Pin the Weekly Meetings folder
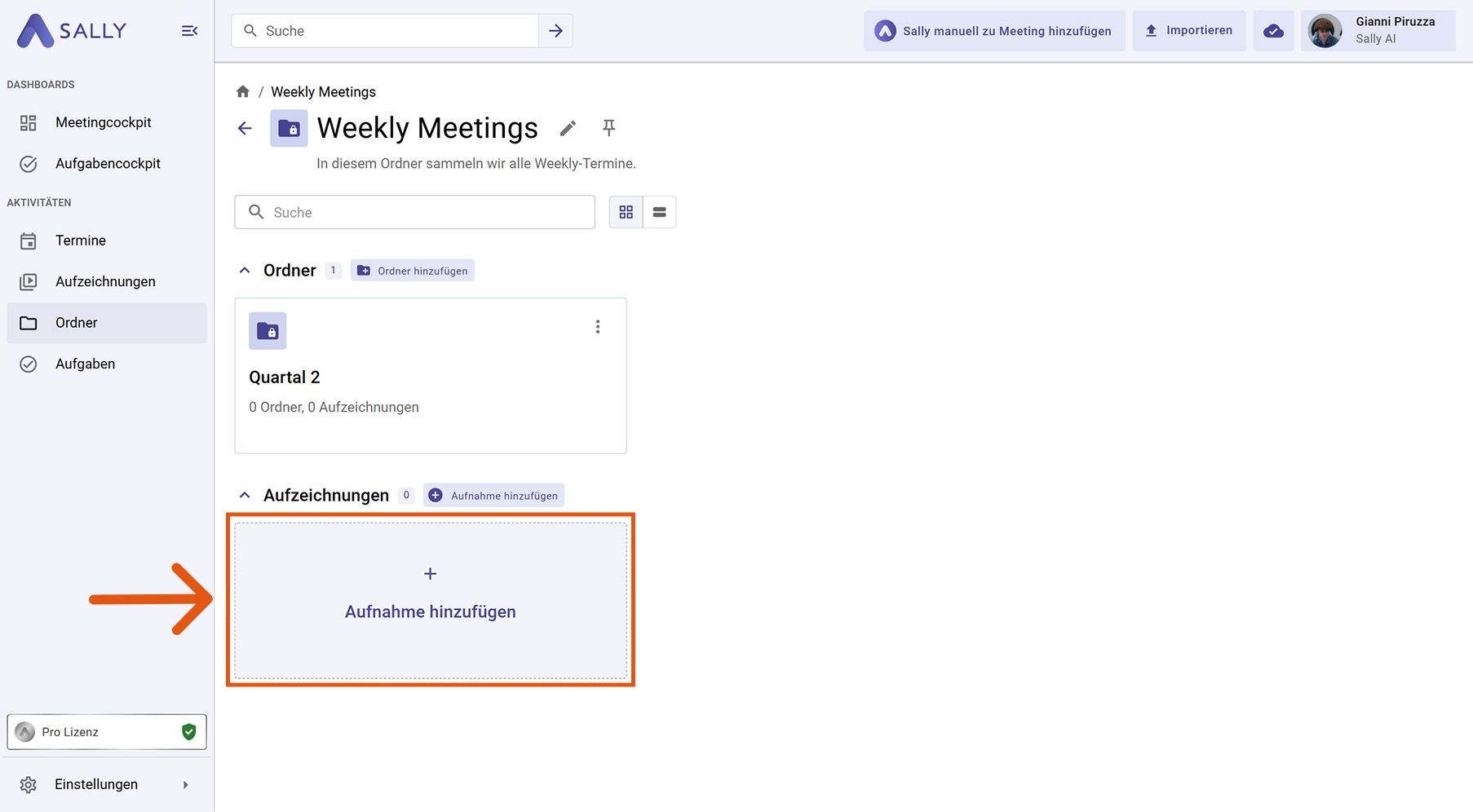 608,127
